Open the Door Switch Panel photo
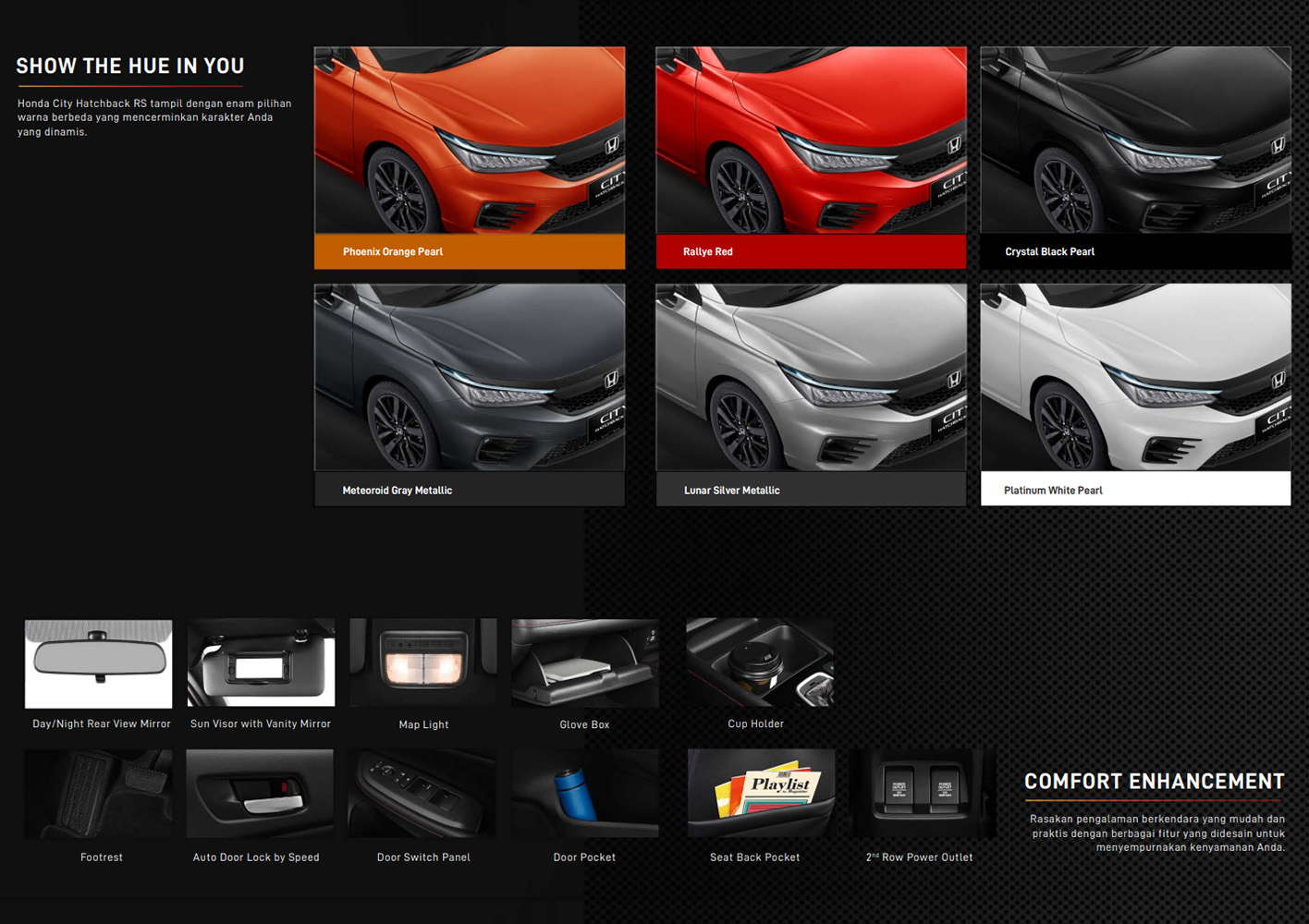The width and height of the screenshot is (1309, 924). coord(422,795)
